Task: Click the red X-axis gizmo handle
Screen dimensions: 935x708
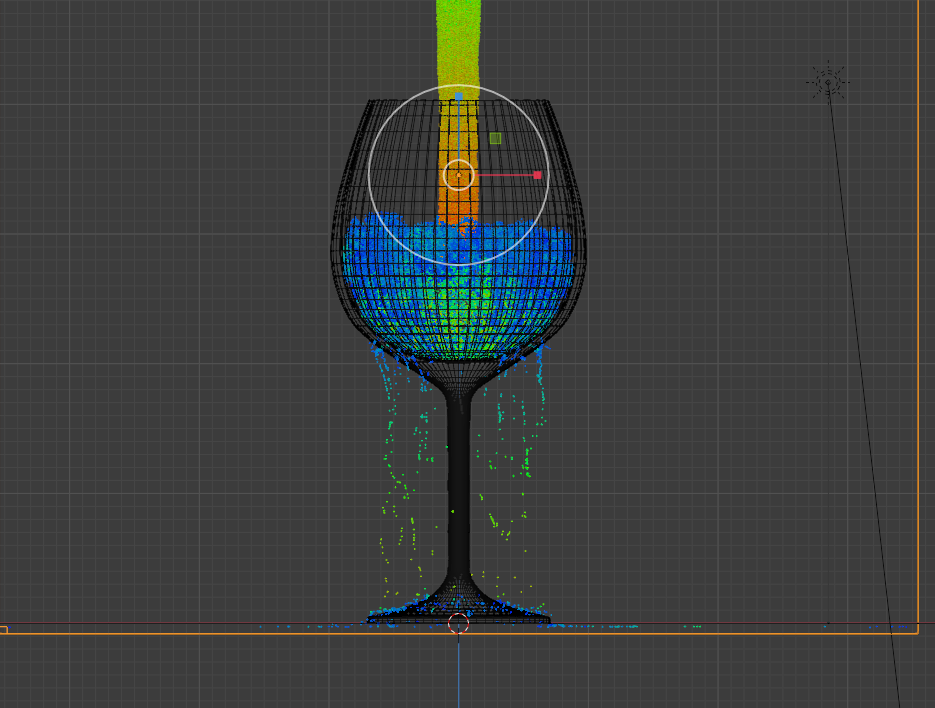Action: [537, 175]
